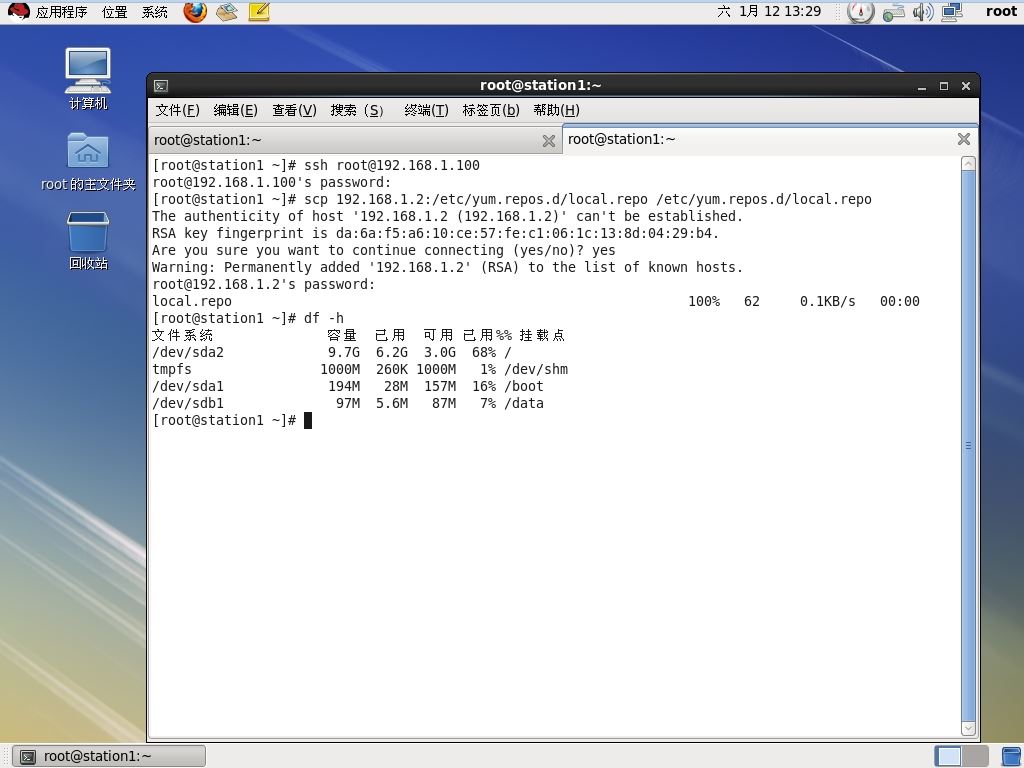
Task: Open the 计算机 desktop icon
Action: coord(88,79)
